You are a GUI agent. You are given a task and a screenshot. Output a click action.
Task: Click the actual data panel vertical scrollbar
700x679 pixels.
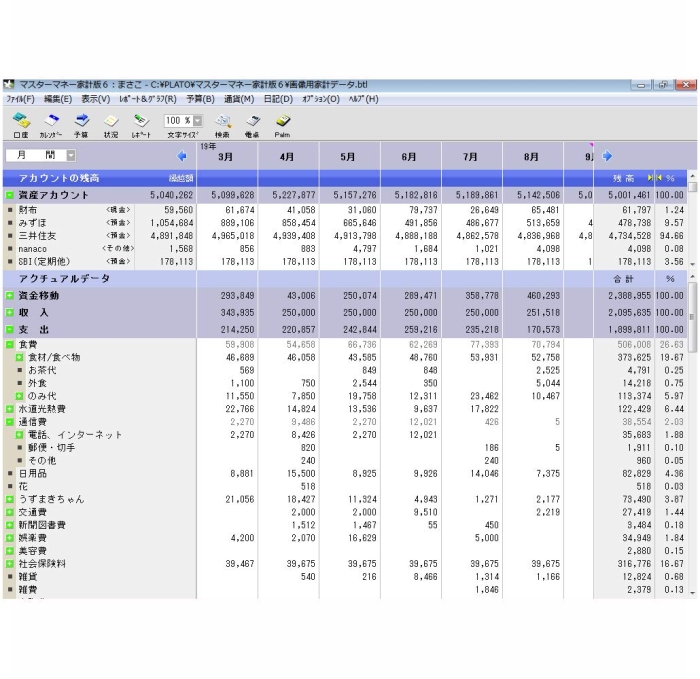[692, 435]
